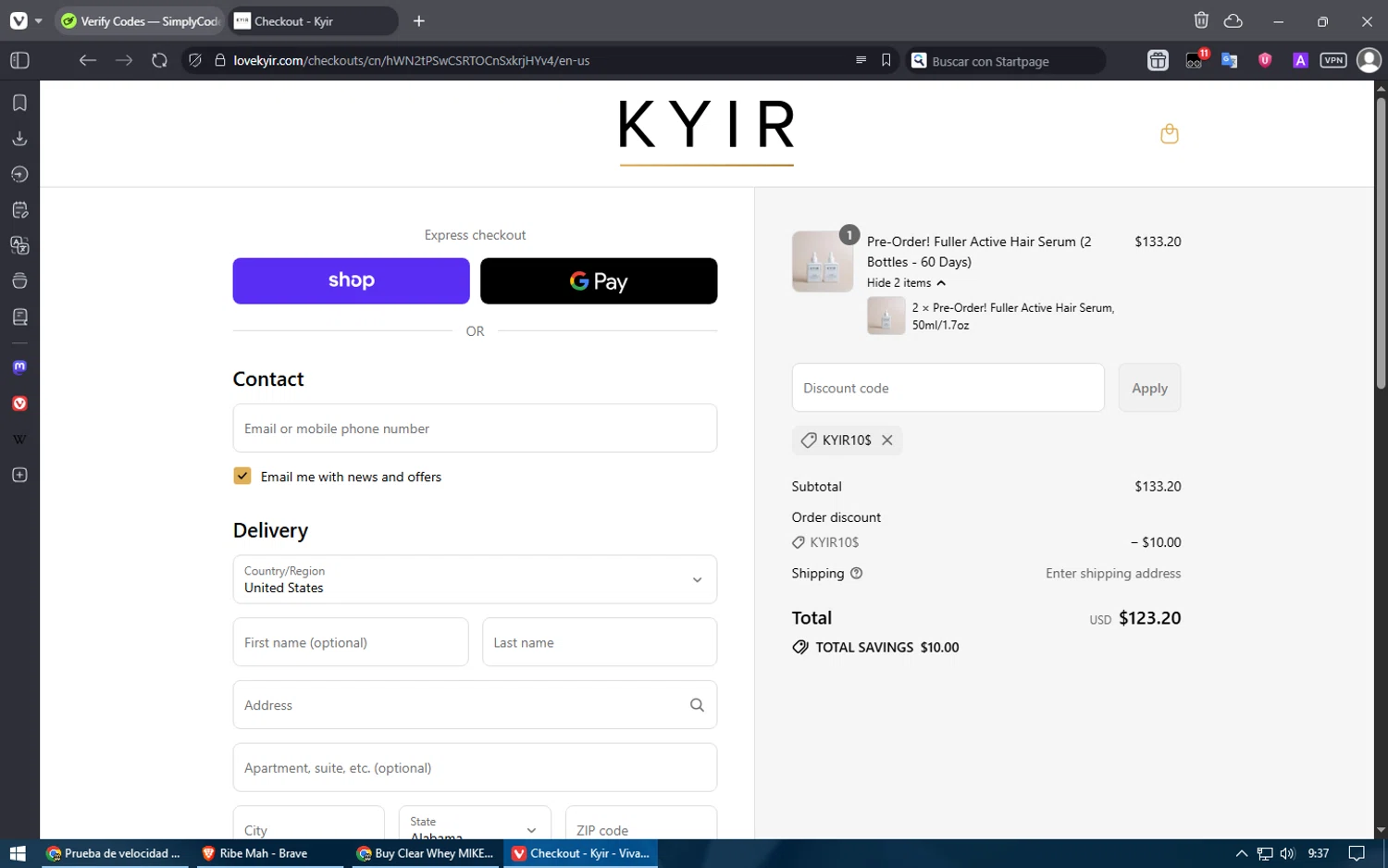This screenshot has height=868, width=1388.
Task: Open the Notes panel
Action: (x=19, y=210)
